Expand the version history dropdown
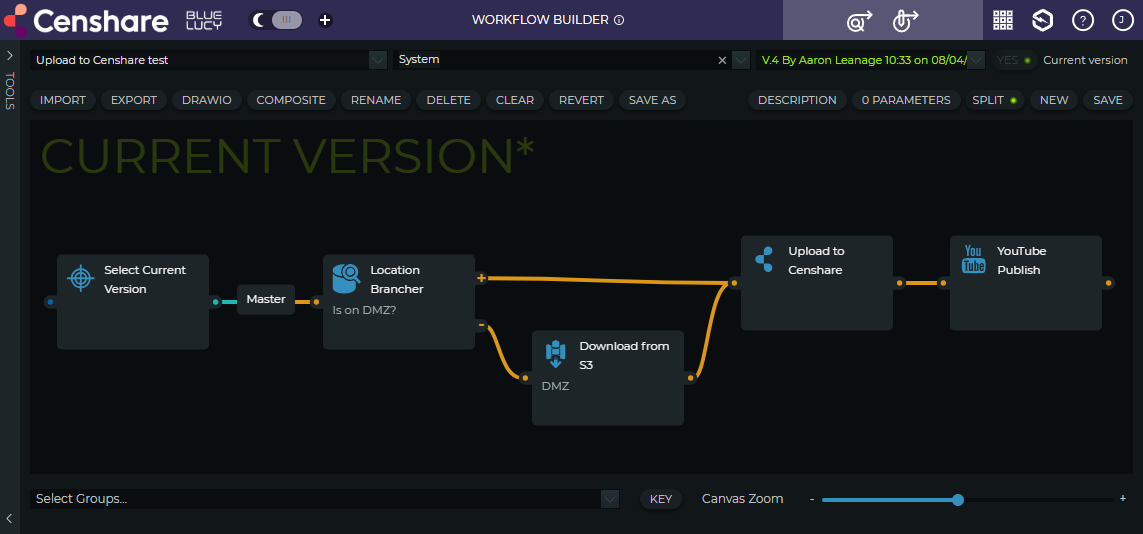Screen dimensions: 1143x534 pos(976,60)
